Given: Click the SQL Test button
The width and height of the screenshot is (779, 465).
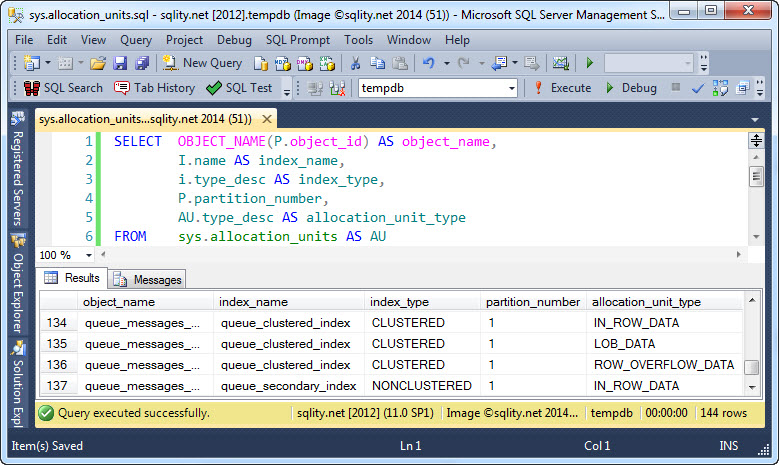Looking at the screenshot, I should (x=239, y=88).
